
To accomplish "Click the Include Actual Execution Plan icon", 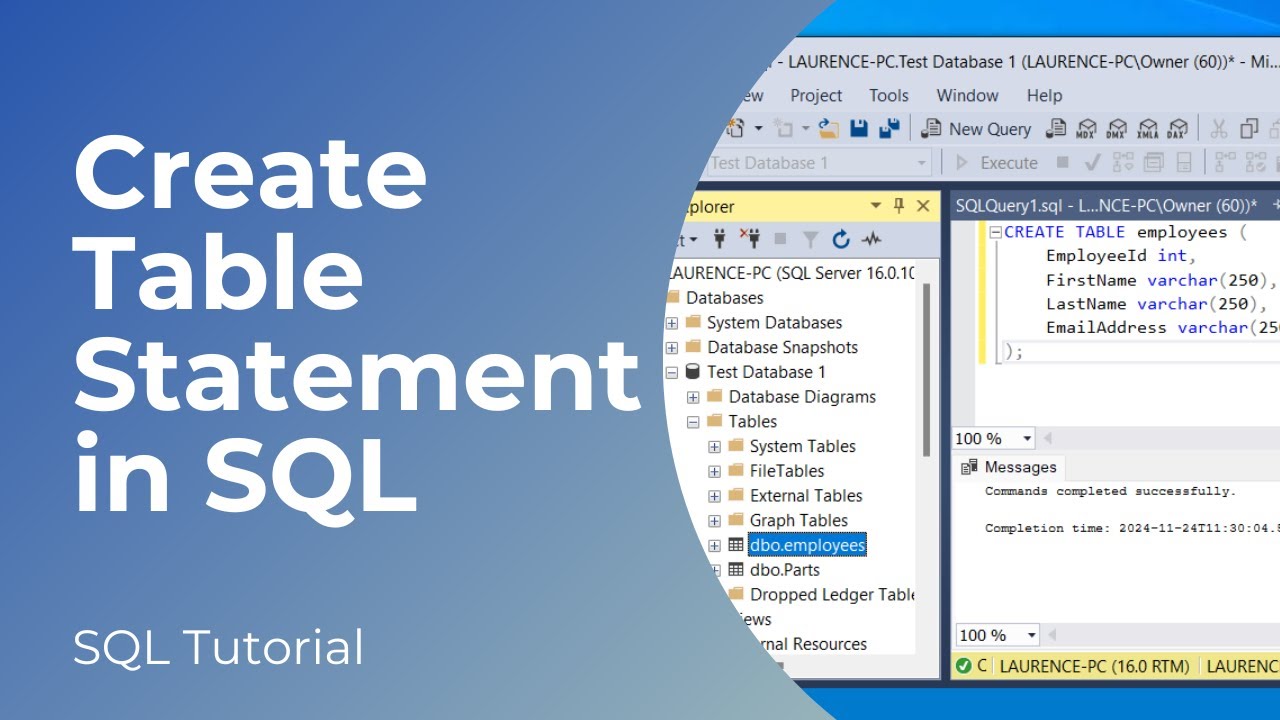I will tap(1225, 162).
